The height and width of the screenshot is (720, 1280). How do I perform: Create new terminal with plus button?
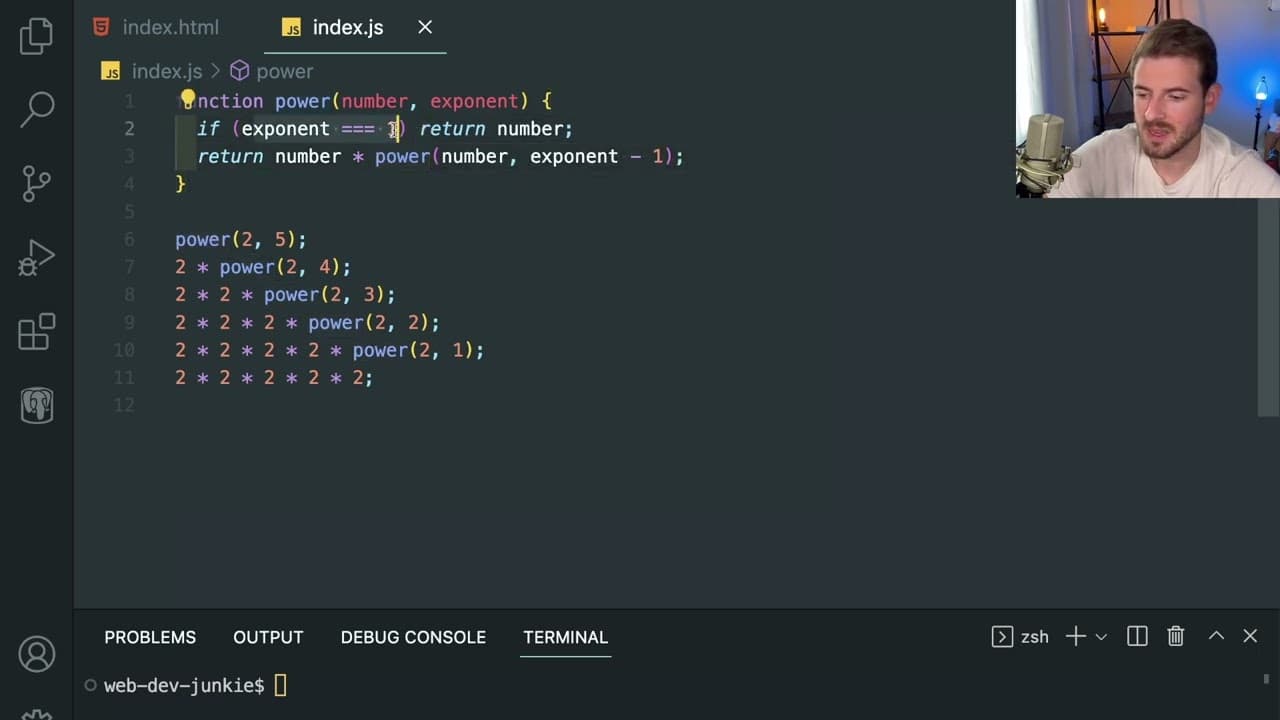pyautogui.click(x=1075, y=637)
